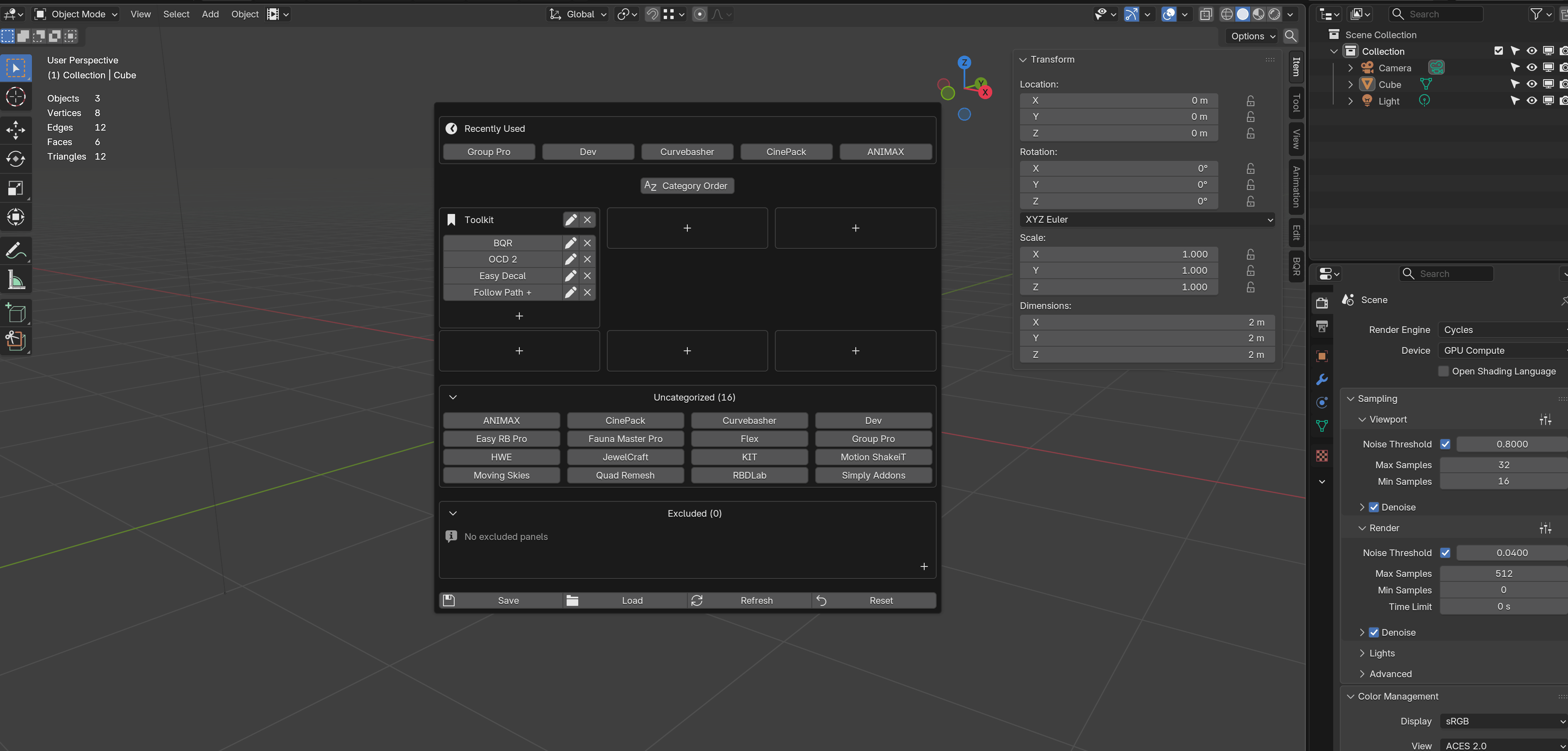This screenshot has height=751, width=1568.
Task: Open the Render properties tab icon
Action: [1322, 302]
